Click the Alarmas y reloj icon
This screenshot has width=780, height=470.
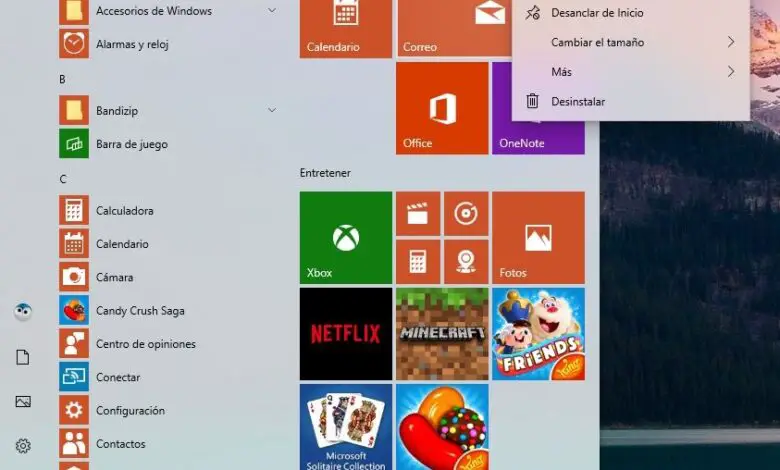click(74, 44)
